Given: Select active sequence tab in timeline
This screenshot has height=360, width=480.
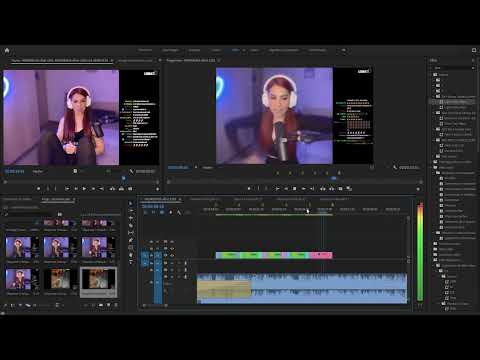Looking at the screenshot, I should tap(160, 199).
